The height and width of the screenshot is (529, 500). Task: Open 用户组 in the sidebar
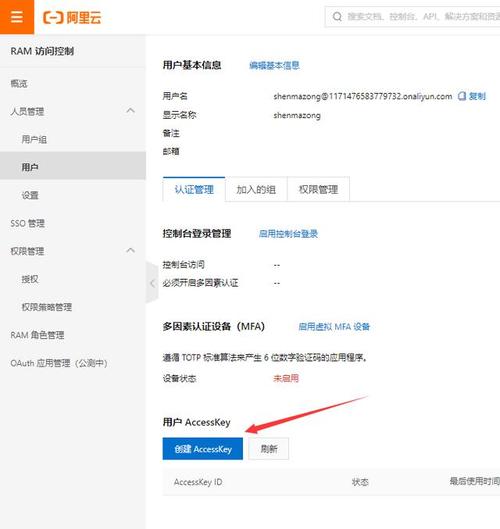tap(34, 139)
